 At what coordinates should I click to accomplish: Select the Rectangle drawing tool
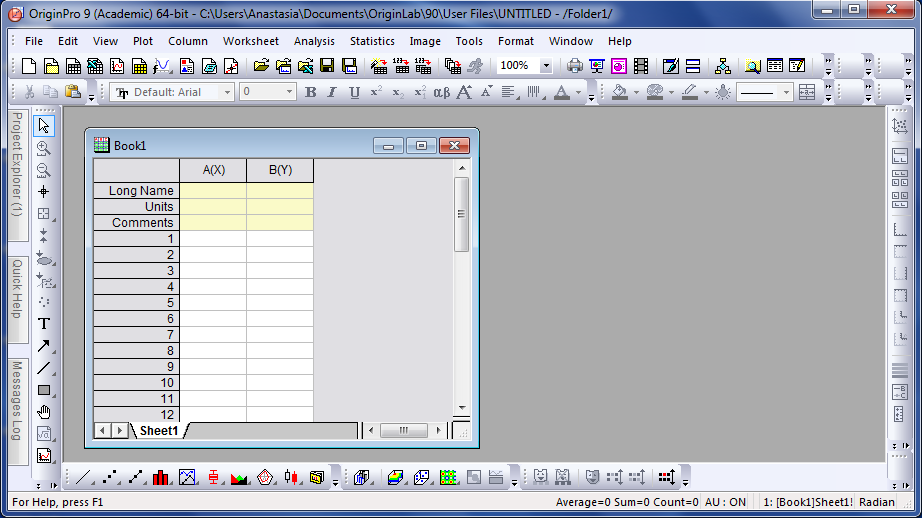(44, 390)
